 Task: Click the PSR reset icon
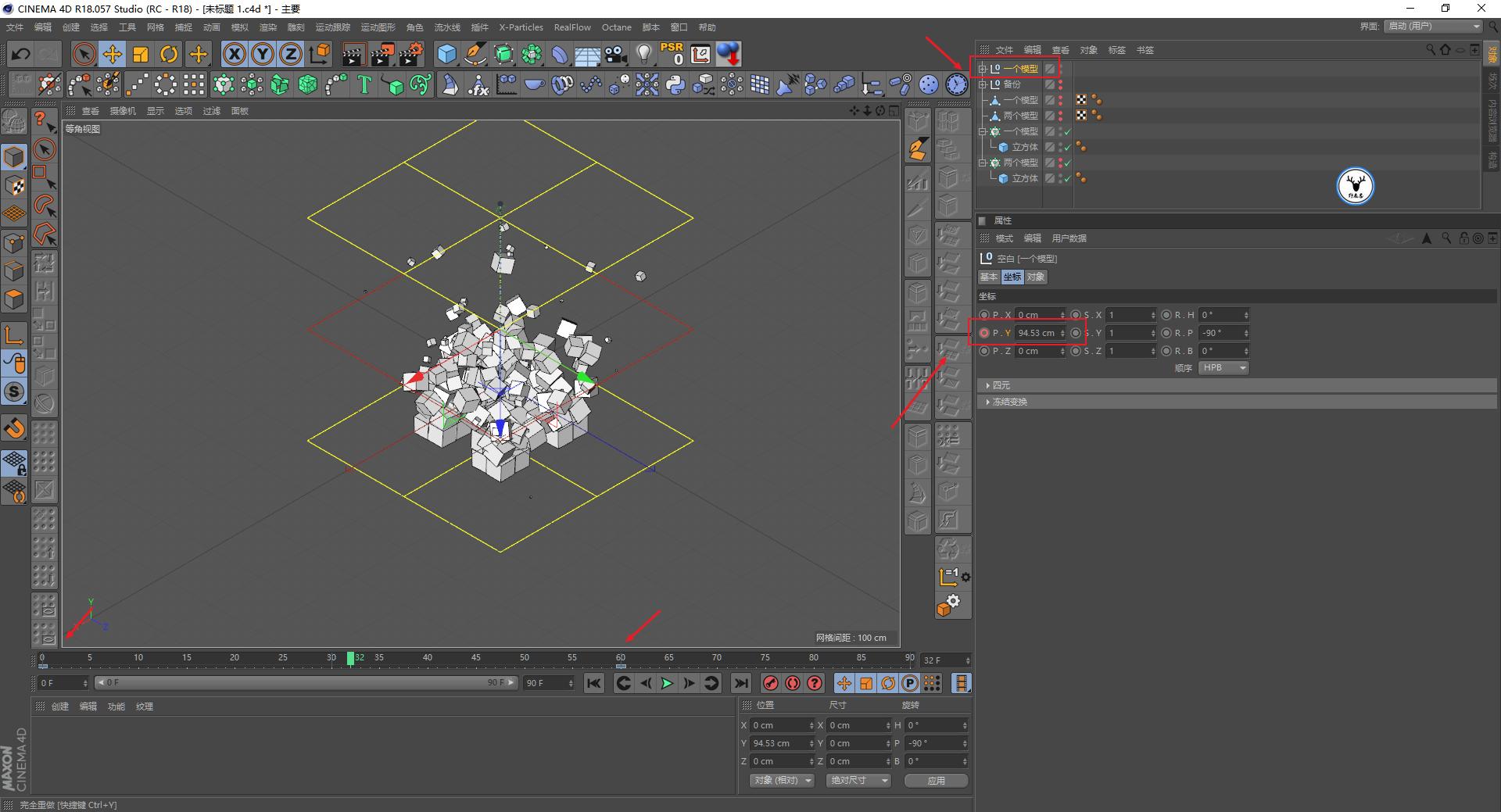coord(672,54)
